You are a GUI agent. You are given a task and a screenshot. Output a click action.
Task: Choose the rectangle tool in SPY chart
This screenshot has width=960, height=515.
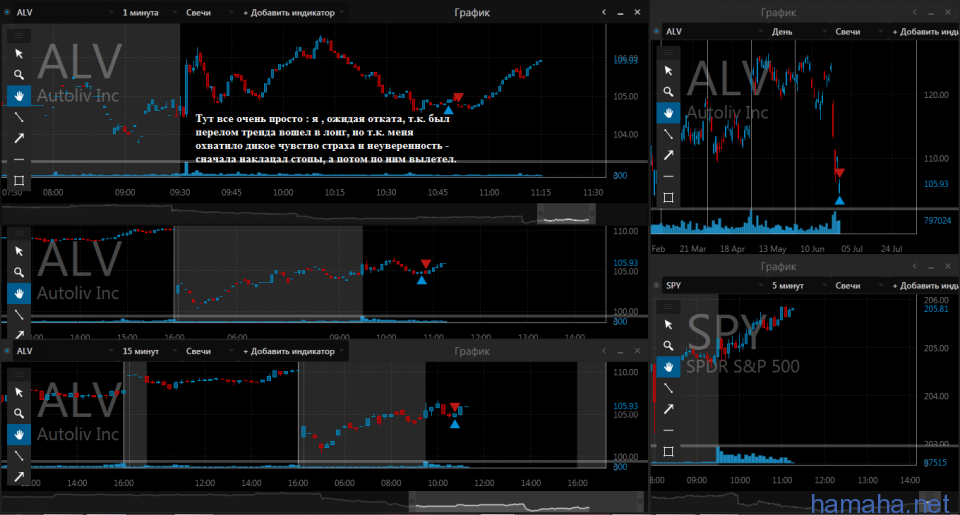pyautogui.click(x=669, y=452)
